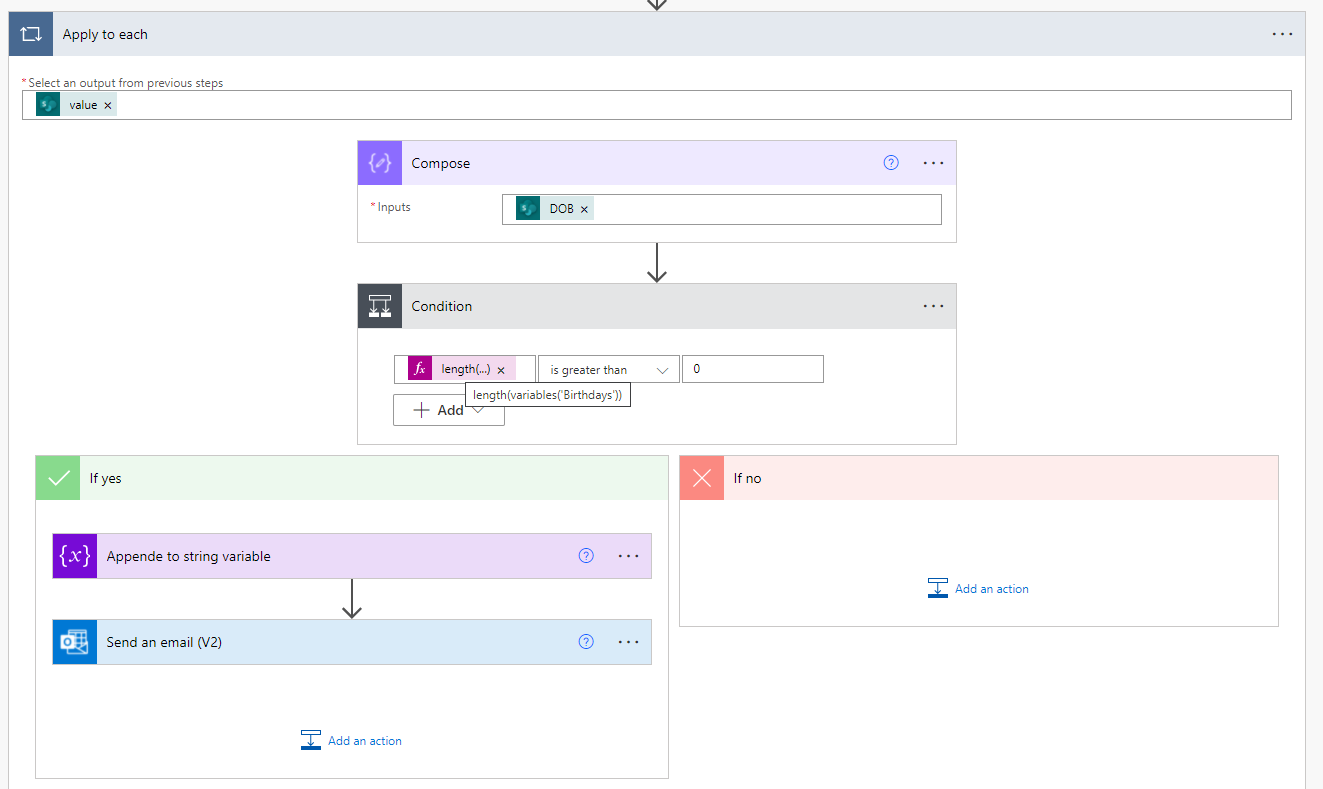Click the Apply to each loop icon
Viewport: 1323px width, 789px height.
(30, 34)
